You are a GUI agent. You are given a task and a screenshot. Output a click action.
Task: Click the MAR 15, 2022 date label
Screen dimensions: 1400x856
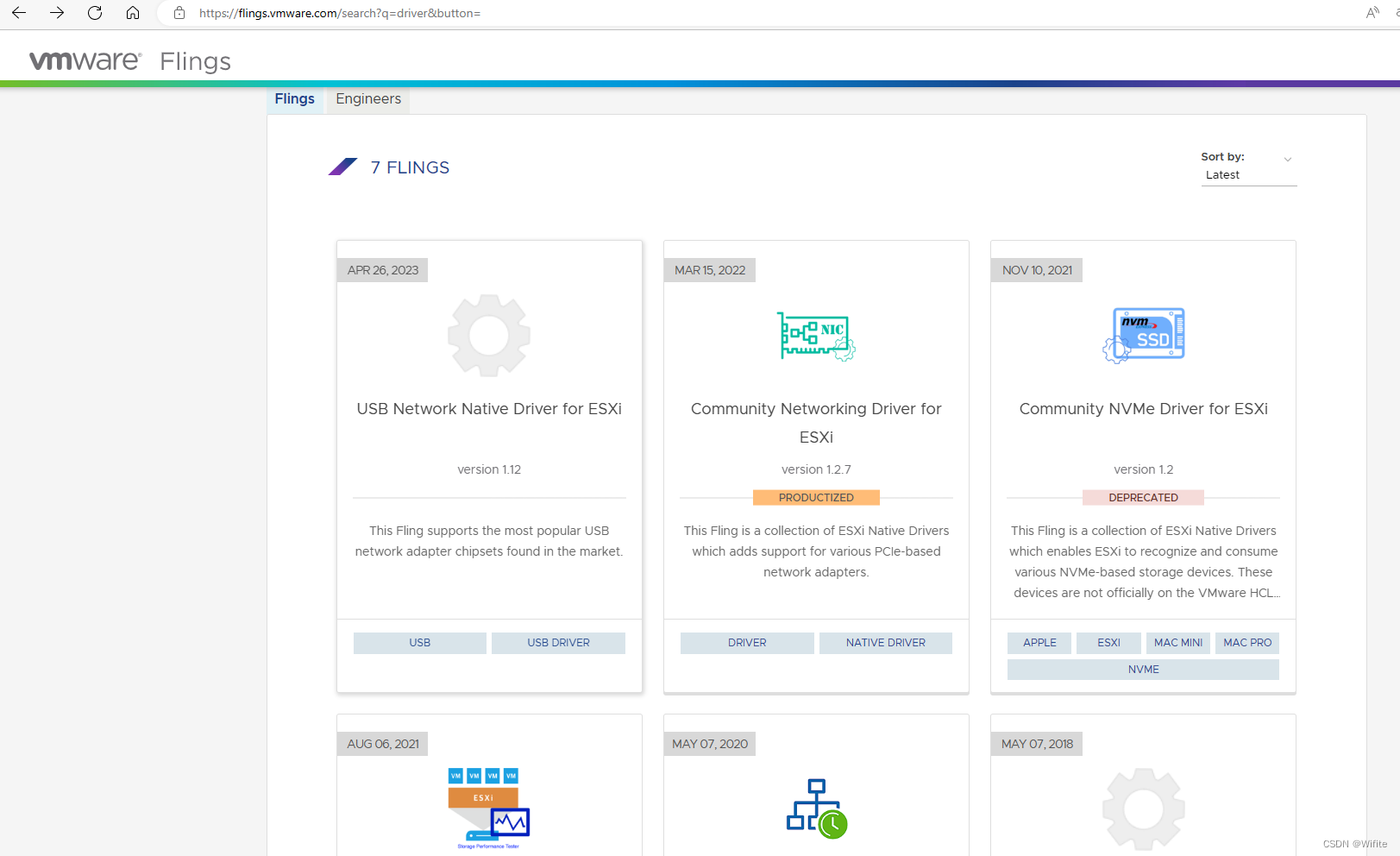(x=710, y=270)
